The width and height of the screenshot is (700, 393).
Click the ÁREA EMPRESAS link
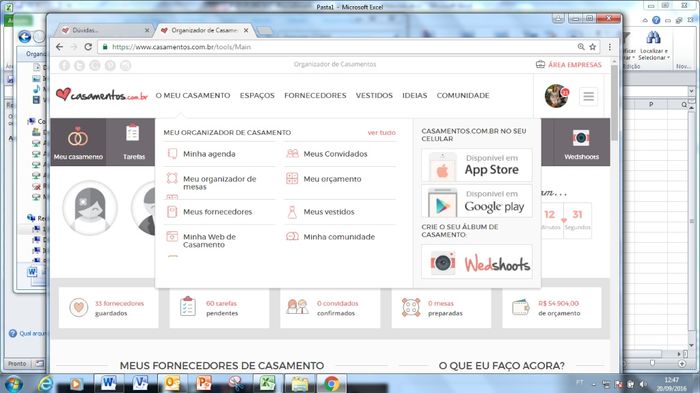pos(569,65)
